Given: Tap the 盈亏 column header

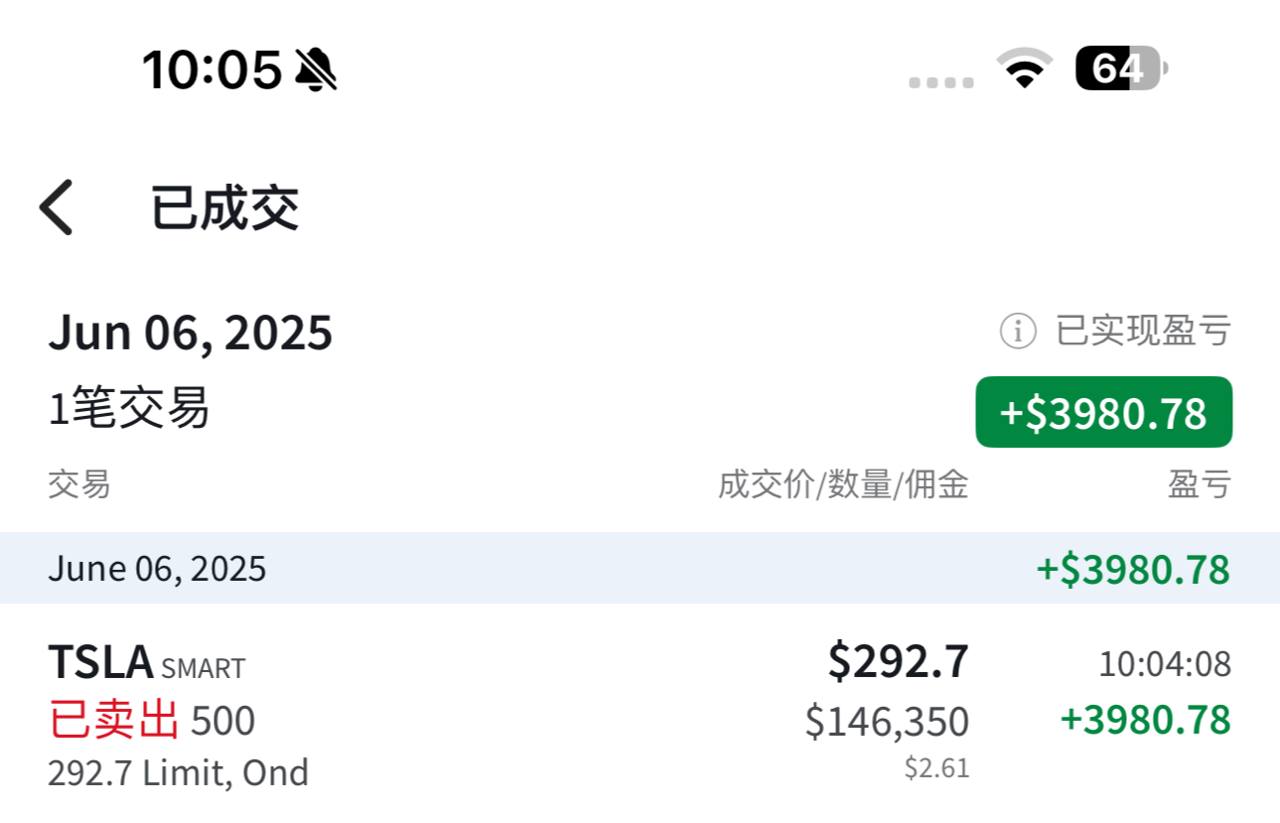Looking at the screenshot, I should click(x=1199, y=485).
